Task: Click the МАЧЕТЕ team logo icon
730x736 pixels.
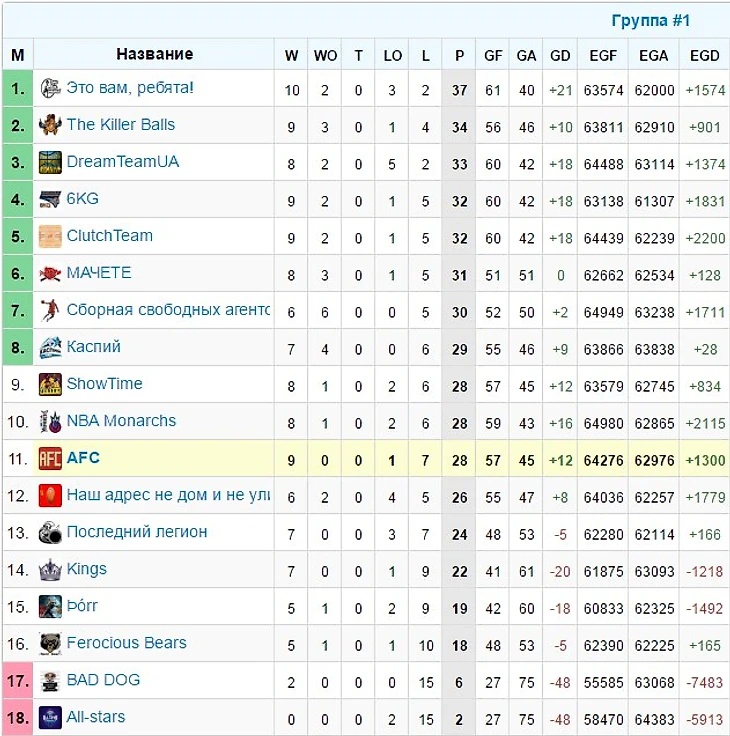Action: tap(50, 273)
